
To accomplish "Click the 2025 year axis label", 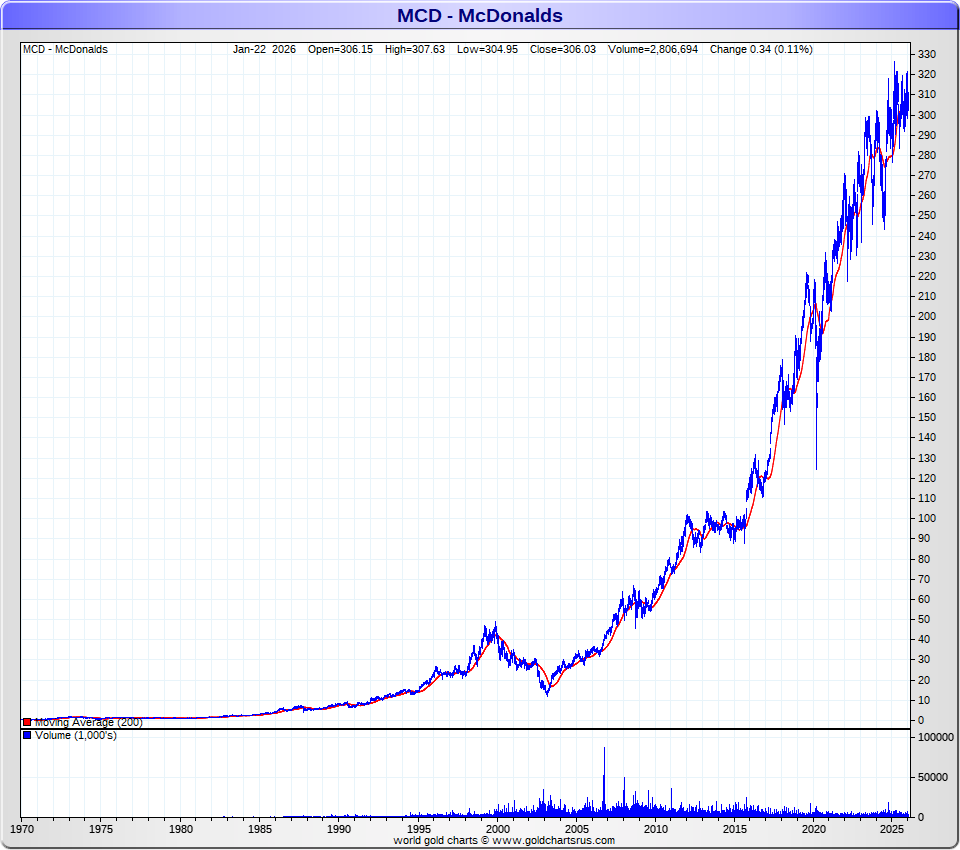I will [x=892, y=829].
